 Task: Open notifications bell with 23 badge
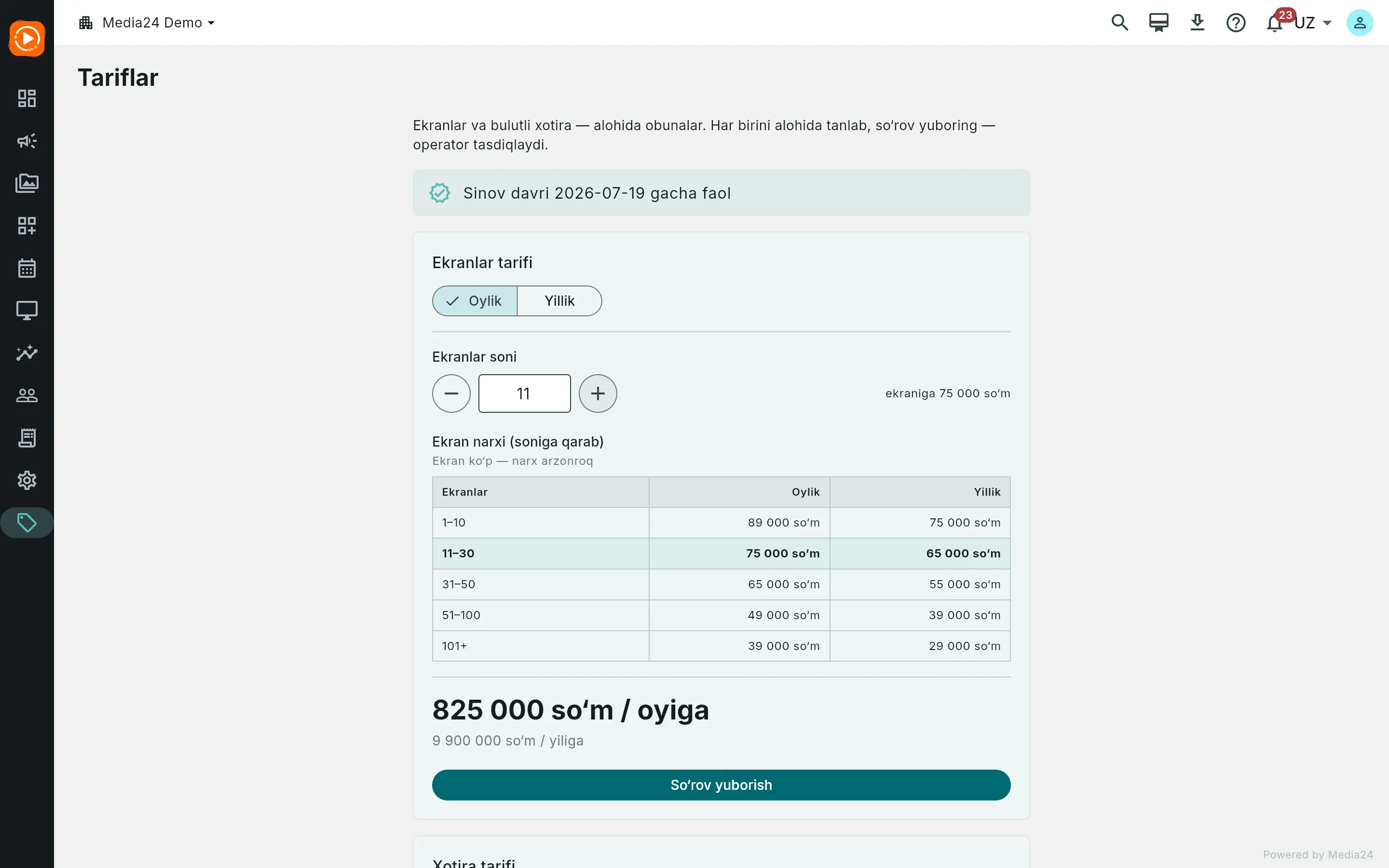(1275, 22)
